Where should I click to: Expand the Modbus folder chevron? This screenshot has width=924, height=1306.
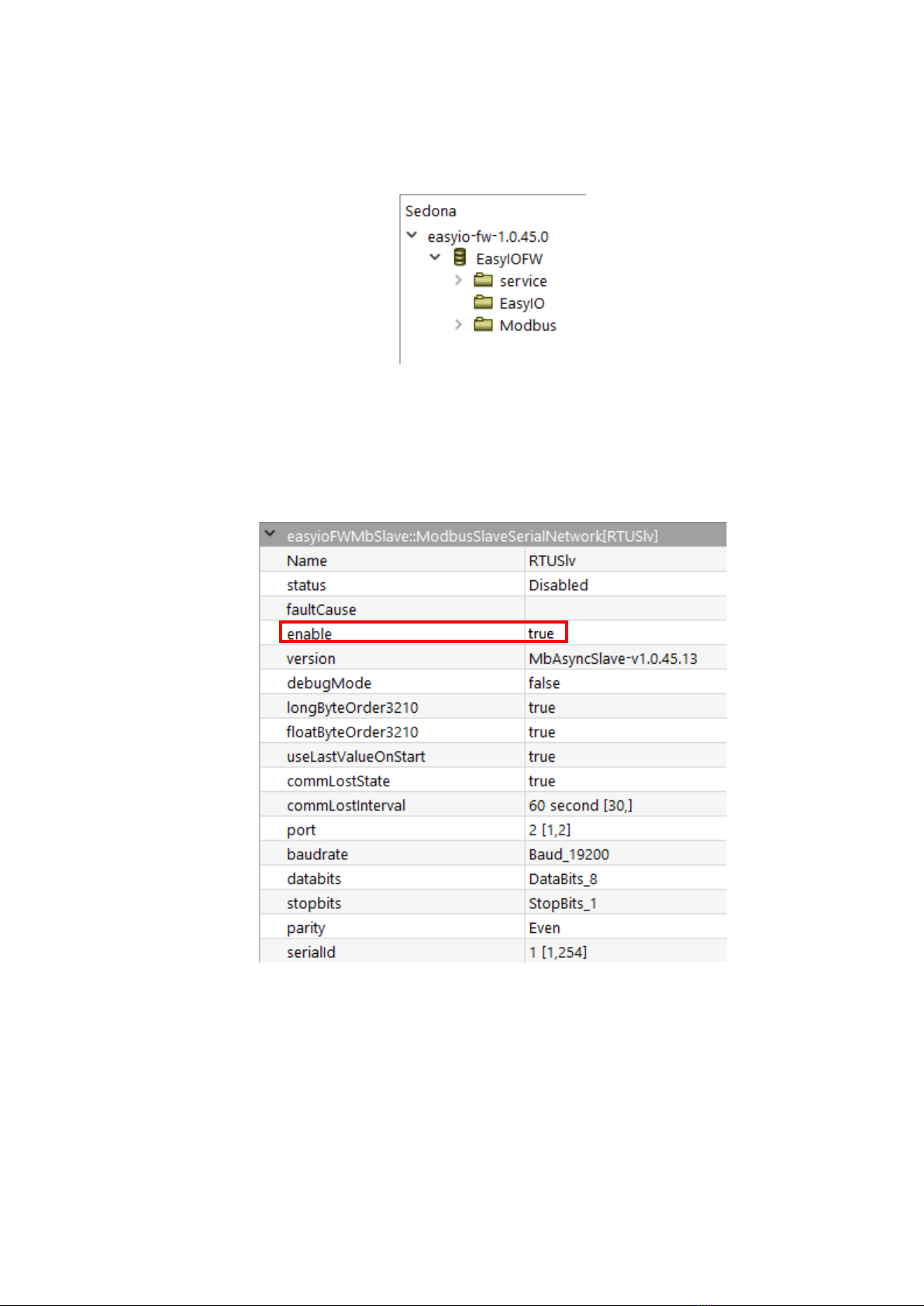click(x=458, y=324)
